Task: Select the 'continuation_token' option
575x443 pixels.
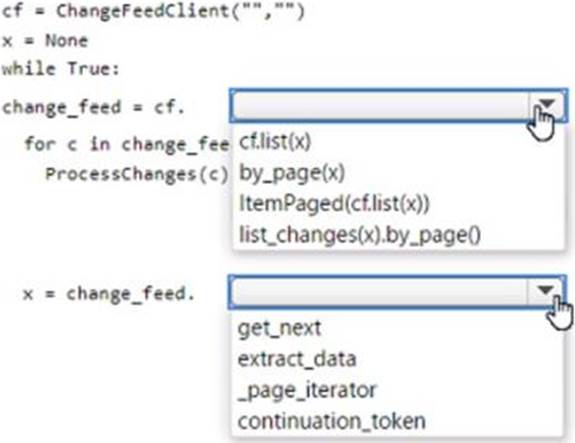Action: point(332,421)
